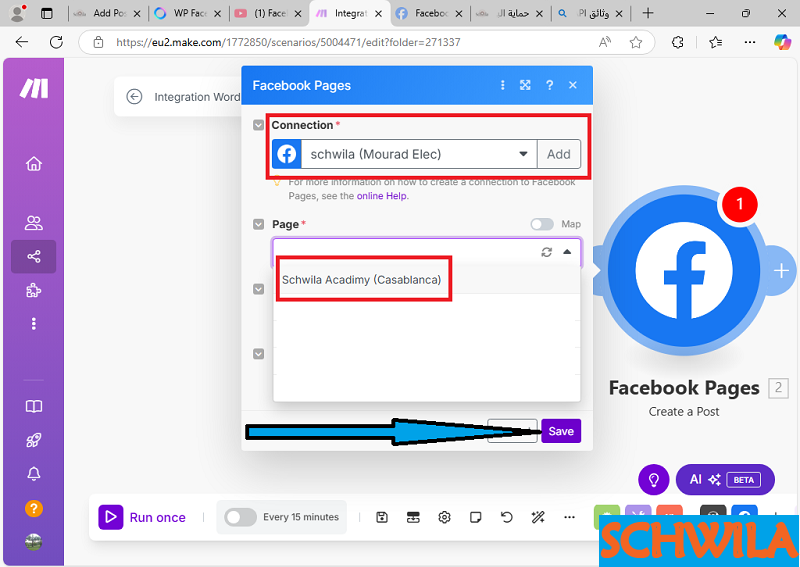Open more toolbar options ellipsis
Image resolution: width=800 pixels, height=567 pixels.
pos(569,517)
